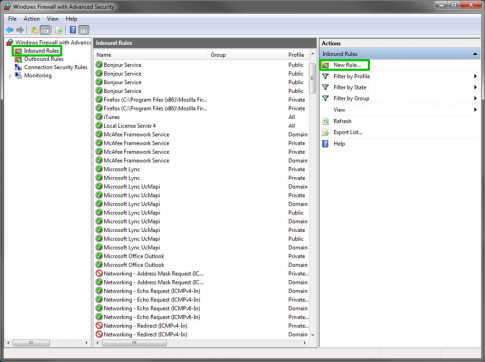Click the View action in the Actions pane

coord(339,110)
